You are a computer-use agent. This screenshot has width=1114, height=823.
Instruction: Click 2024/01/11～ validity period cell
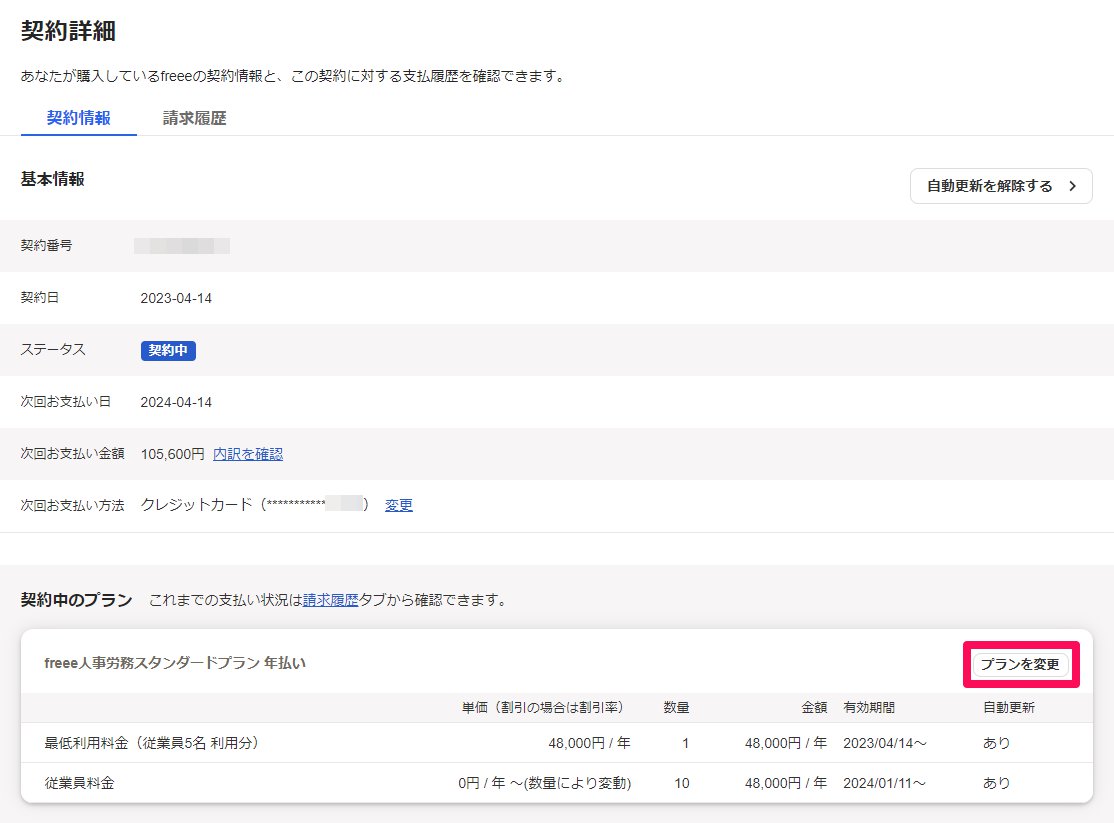pyautogui.click(x=885, y=783)
